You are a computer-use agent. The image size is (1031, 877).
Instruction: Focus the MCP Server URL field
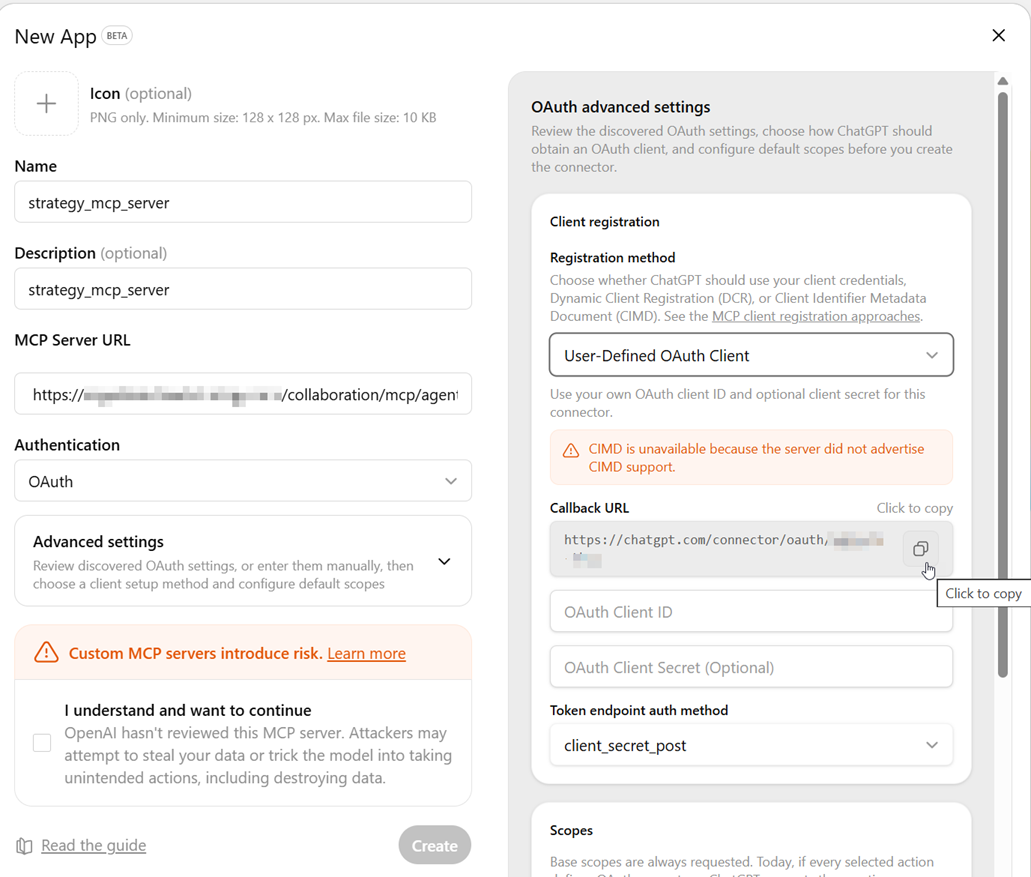click(x=243, y=394)
